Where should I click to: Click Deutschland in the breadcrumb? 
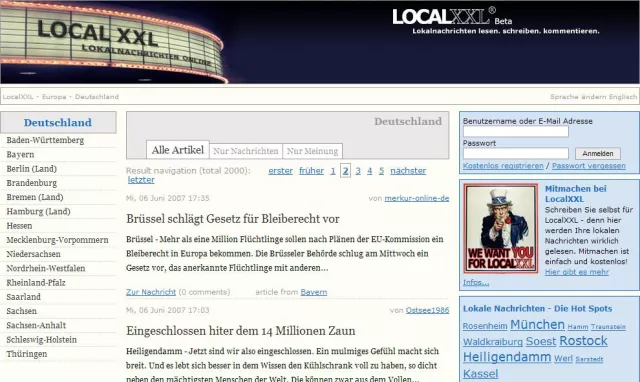point(97,97)
